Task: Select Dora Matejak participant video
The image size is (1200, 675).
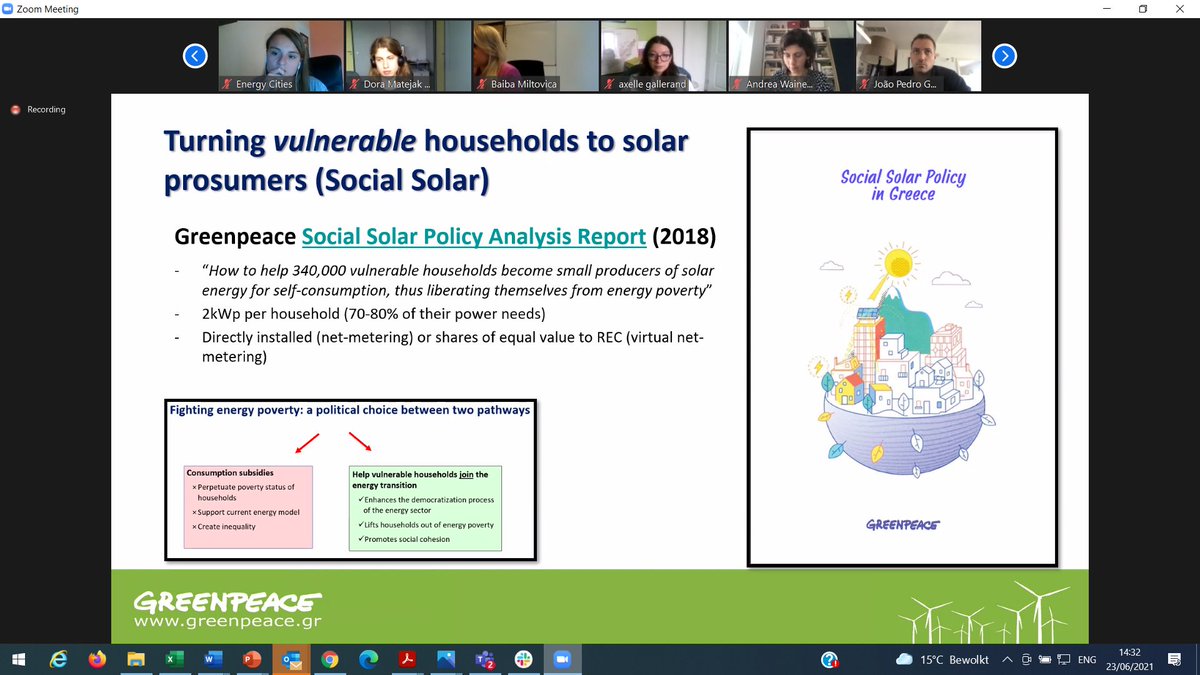Action: coord(408,56)
